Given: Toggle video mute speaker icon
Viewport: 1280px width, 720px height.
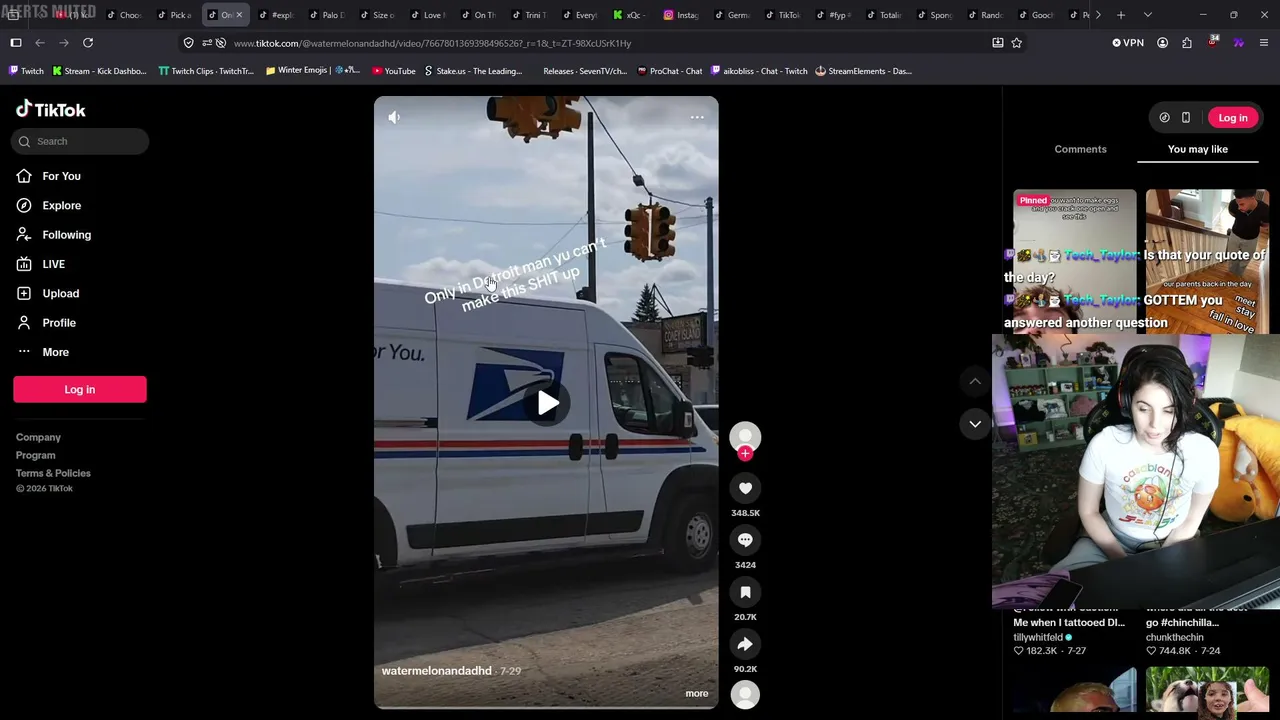Looking at the screenshot, I should click(x=394, y=117).
